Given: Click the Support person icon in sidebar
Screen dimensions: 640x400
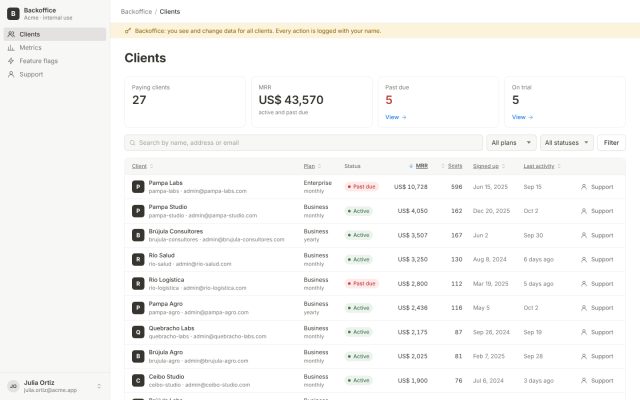Looking at the screenshot, I should (x=11, y=74).
